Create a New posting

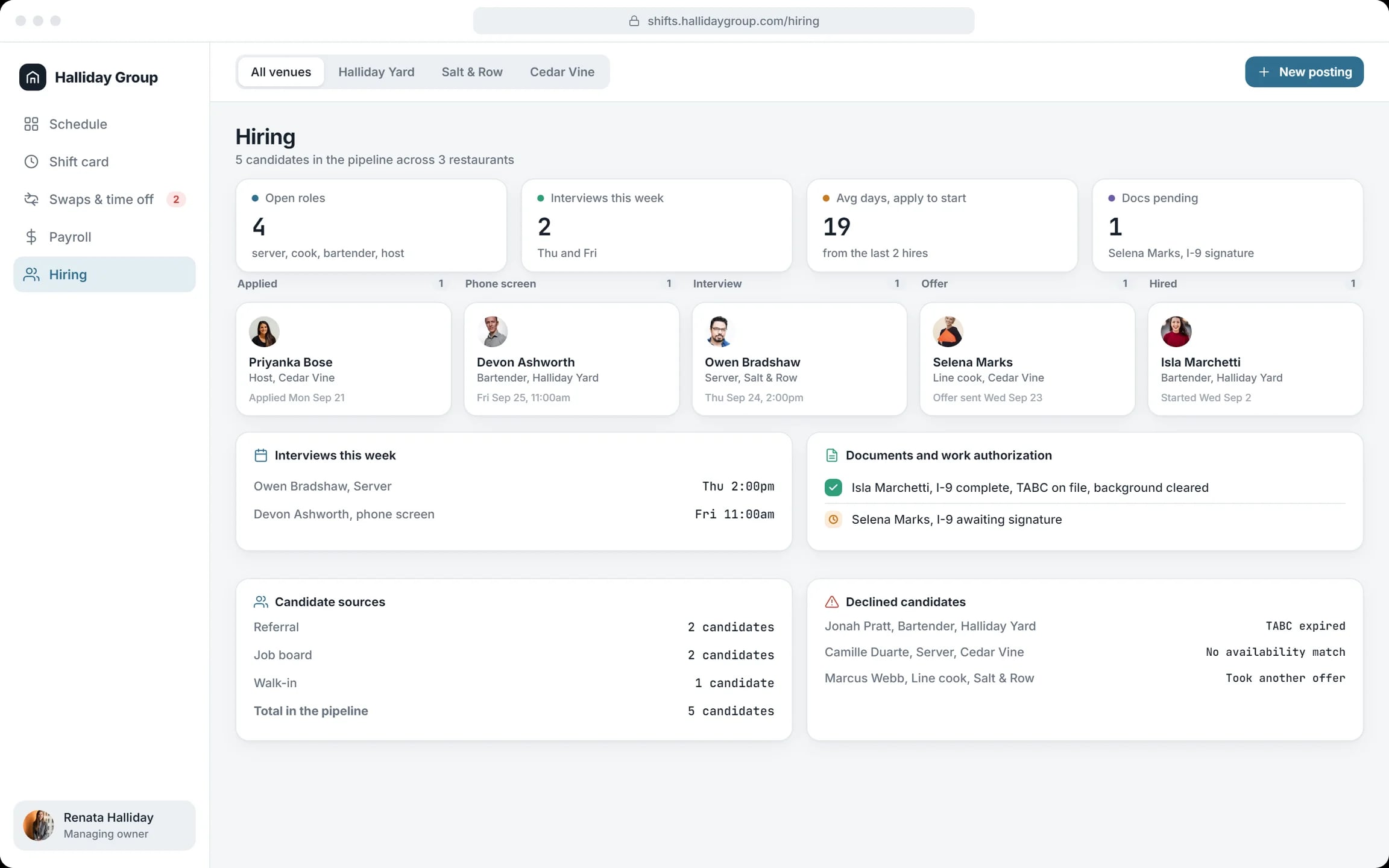click(x=1304, y=72)
